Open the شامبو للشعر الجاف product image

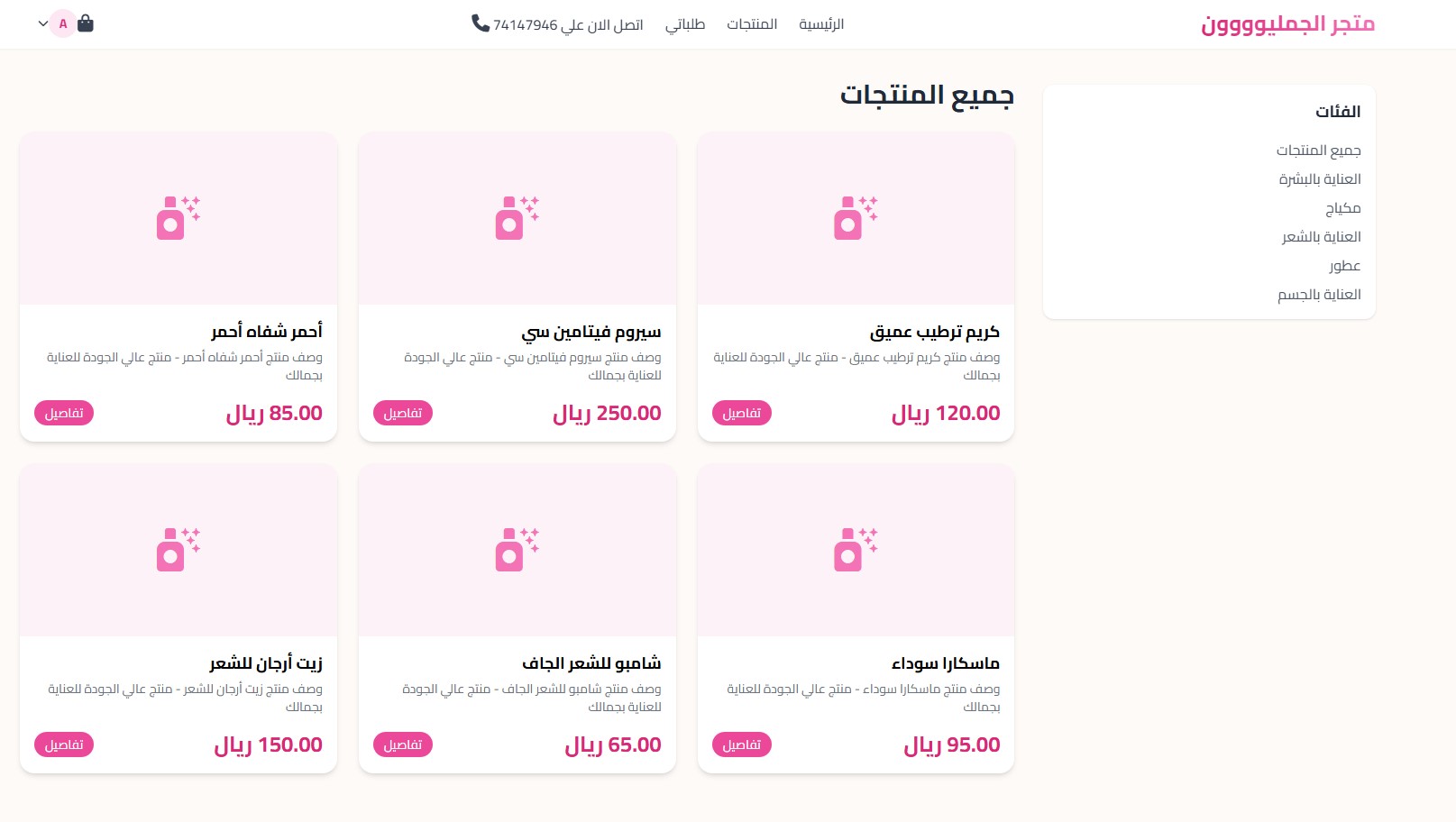click(517, 550)
